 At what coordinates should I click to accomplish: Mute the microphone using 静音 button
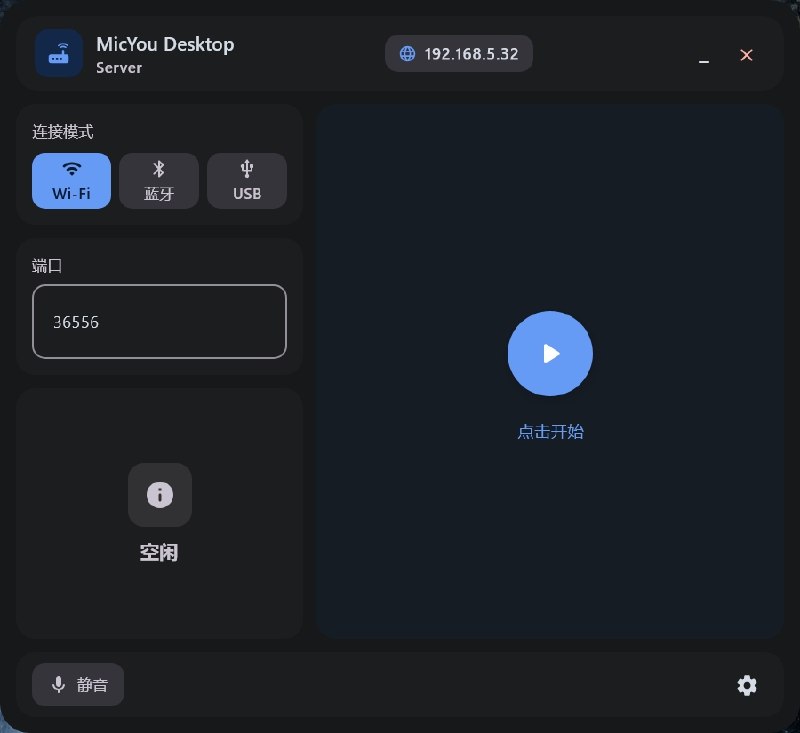pos(77,685)
